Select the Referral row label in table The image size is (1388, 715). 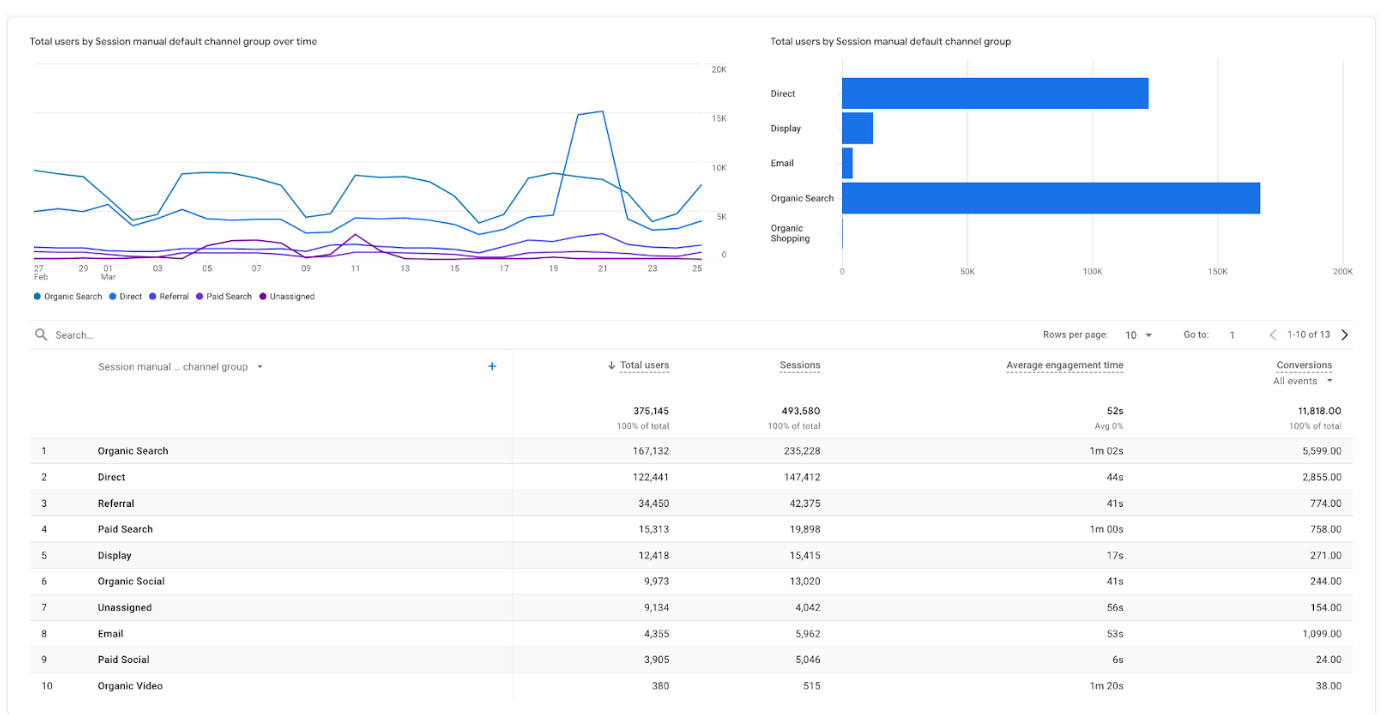coord(116,504)
